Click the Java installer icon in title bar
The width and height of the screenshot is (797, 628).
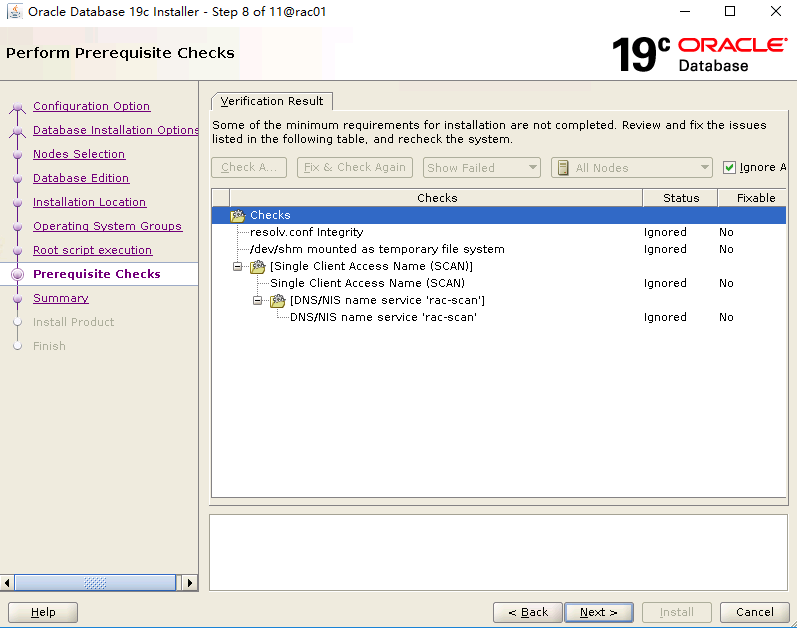point(15,11)
